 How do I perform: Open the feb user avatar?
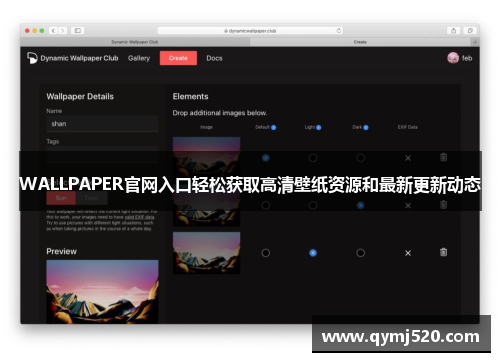click(453, 58)
